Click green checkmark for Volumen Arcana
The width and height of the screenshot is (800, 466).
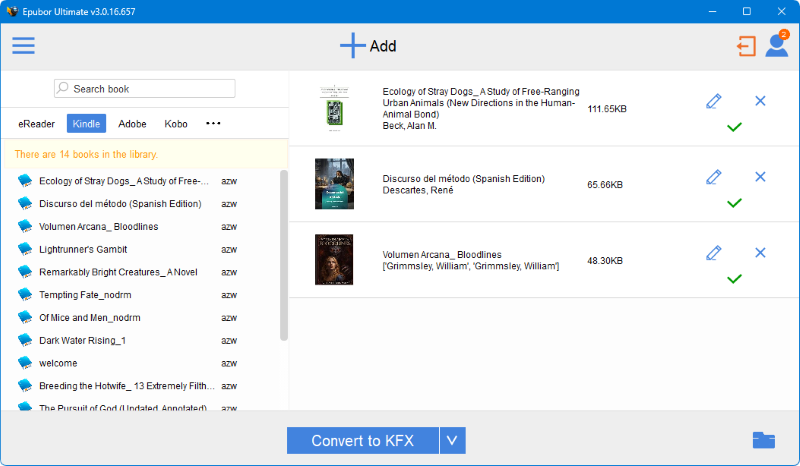pos(734,279)
